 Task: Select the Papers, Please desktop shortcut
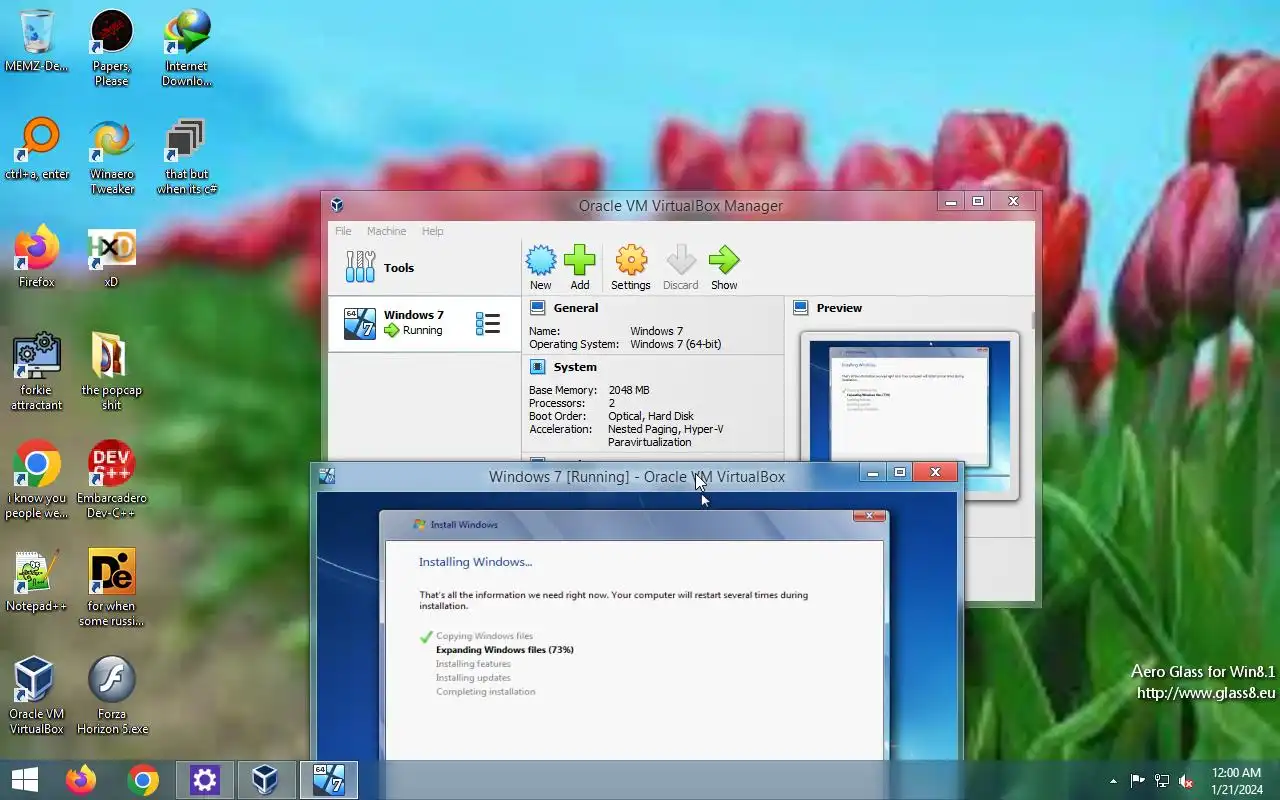(x=111, y=48)
